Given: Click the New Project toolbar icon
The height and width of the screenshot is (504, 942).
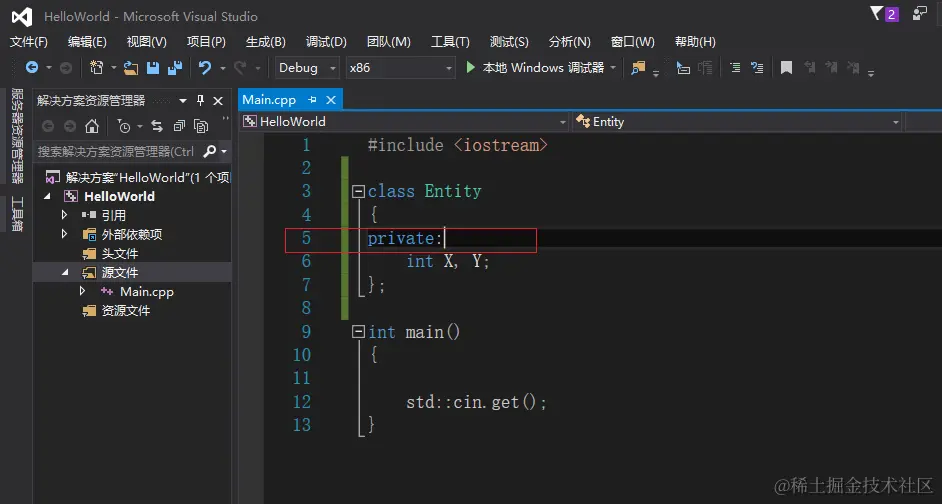Looking at the screenshot, I should [96, 68].
